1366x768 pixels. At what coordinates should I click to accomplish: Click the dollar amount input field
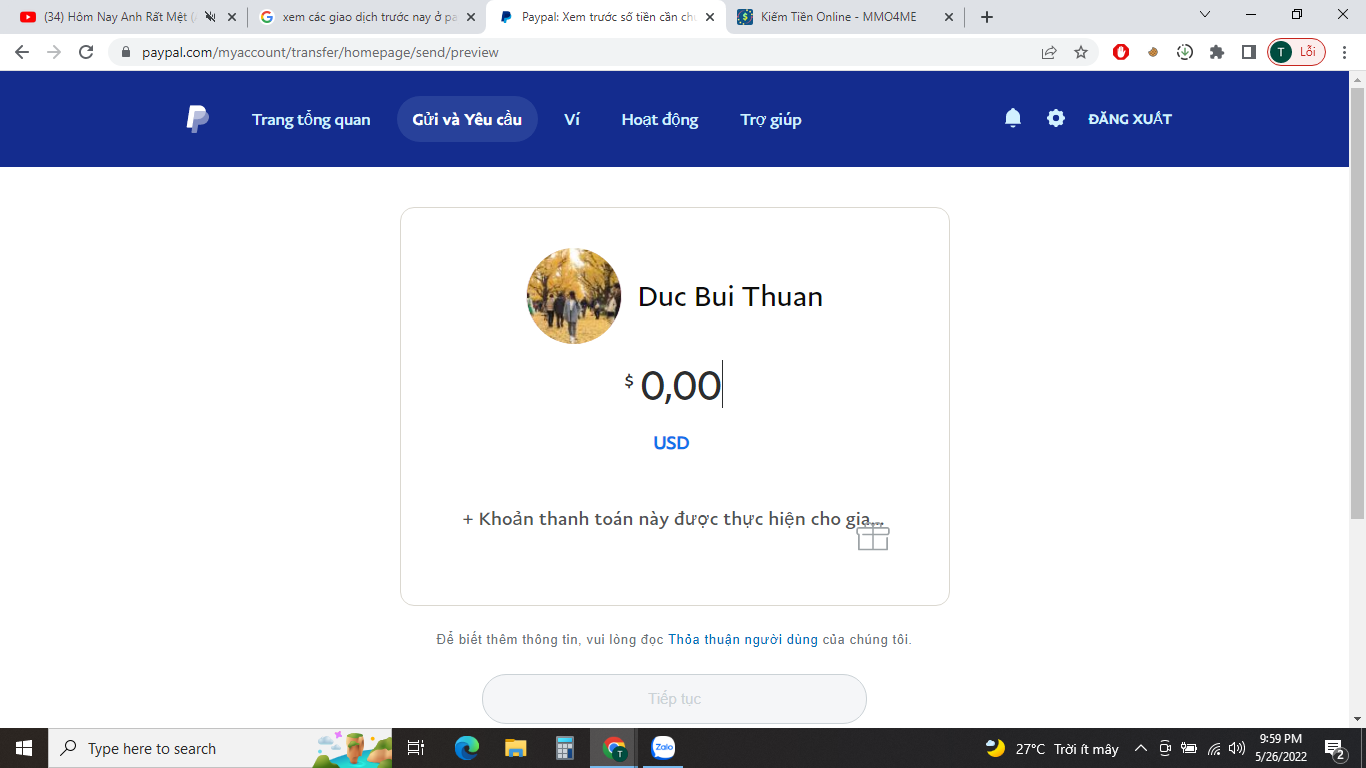point(680,386)
